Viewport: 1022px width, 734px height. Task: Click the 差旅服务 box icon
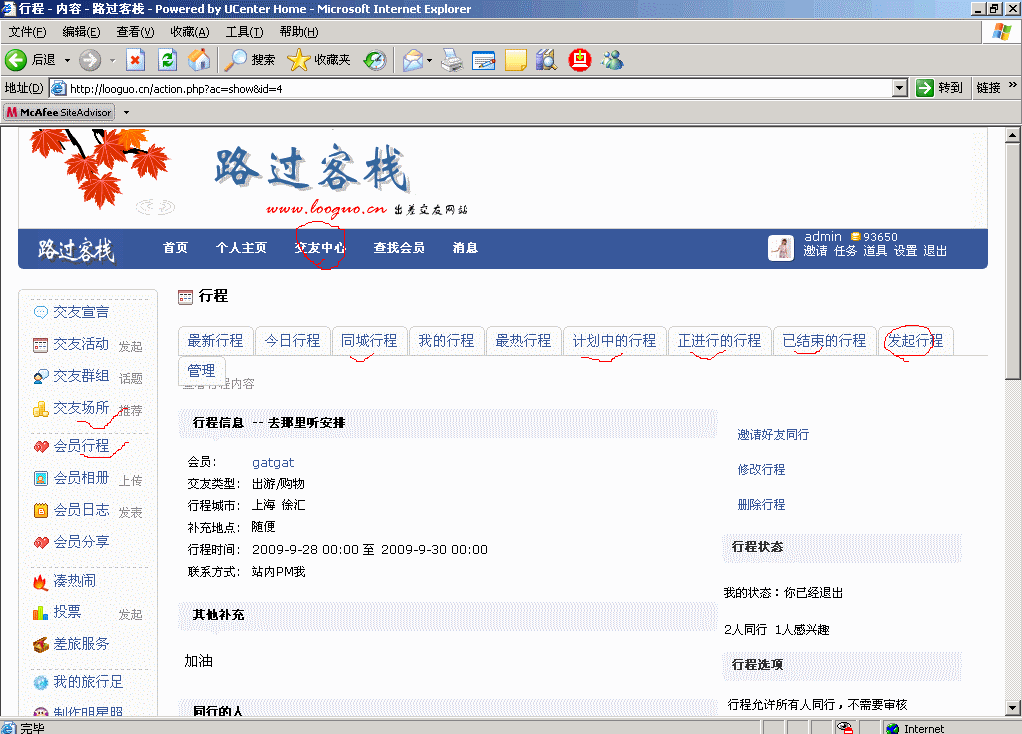pyautogui.click(x=40, y=645)
